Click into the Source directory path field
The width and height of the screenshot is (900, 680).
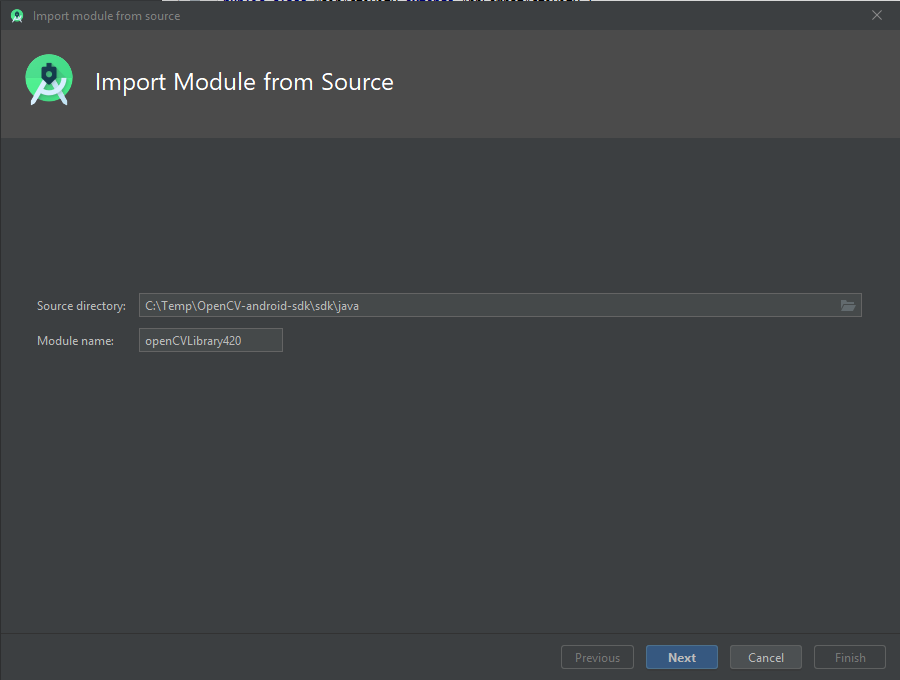[x=450, y=305]
